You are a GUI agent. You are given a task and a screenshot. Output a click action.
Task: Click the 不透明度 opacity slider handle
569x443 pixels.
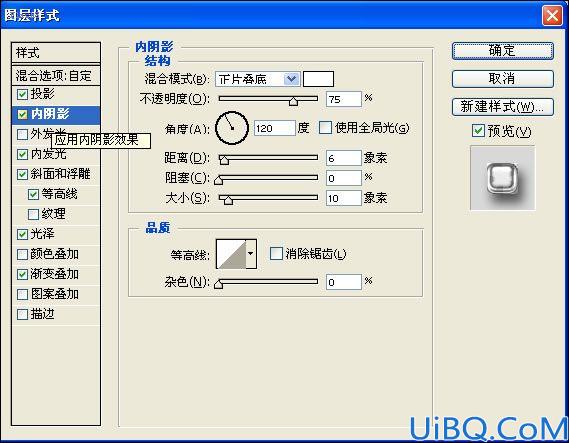coord(293,101)
